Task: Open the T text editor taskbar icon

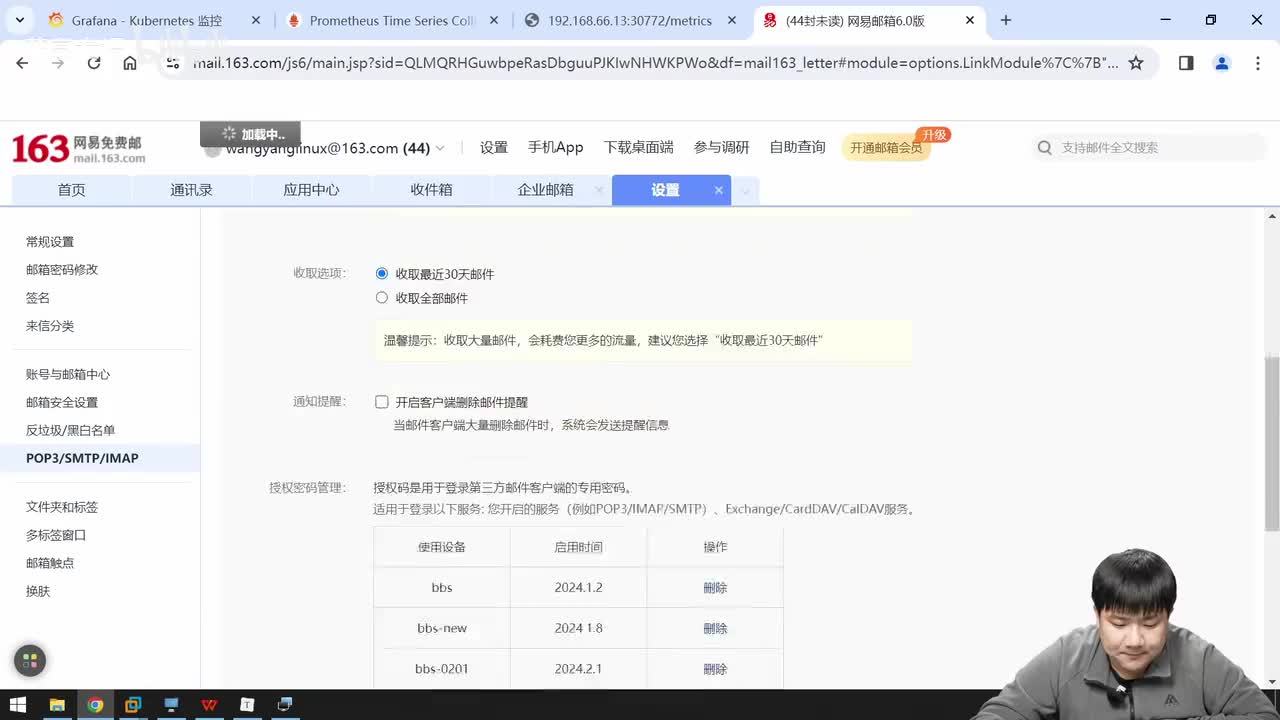Action: pyautogui.click(x=247, y=705)
